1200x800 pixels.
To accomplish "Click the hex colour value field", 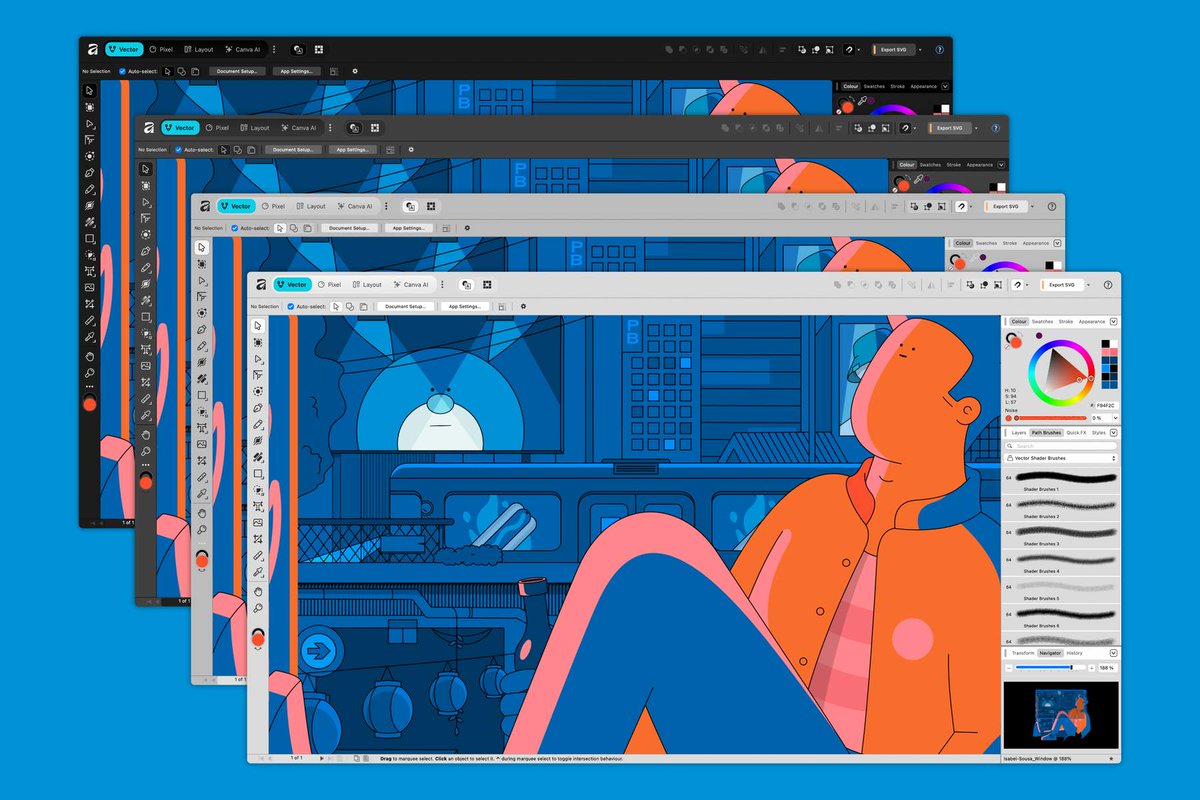I will click(1107, 405).
